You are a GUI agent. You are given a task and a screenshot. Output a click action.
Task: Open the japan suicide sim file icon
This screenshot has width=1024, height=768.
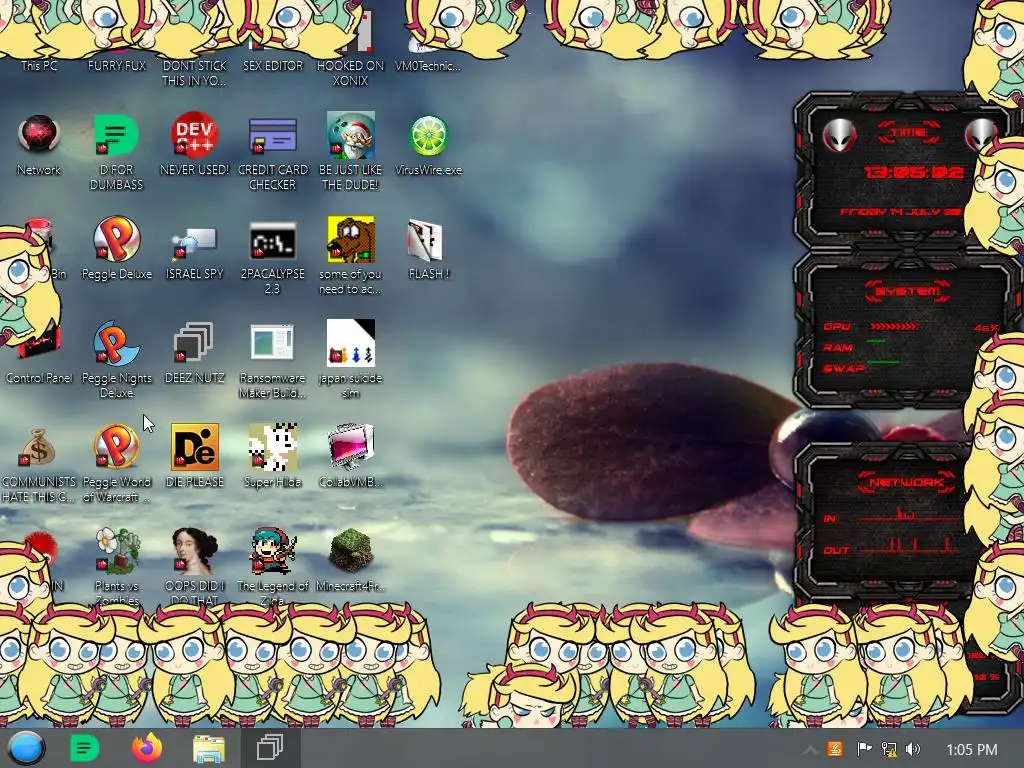[351, 343]
